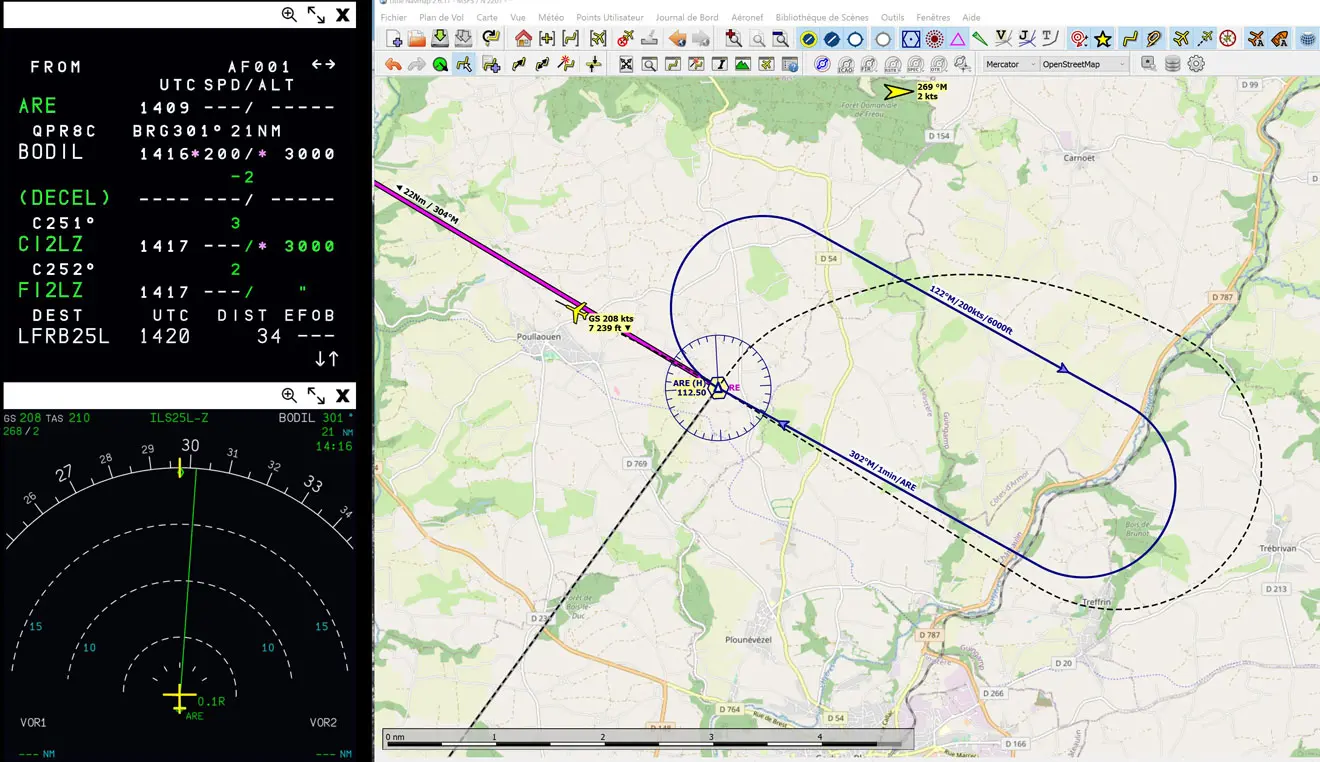Toggle display of FIR airspaces
This screenshot has width=1320, height=762.
pos(868,63)
